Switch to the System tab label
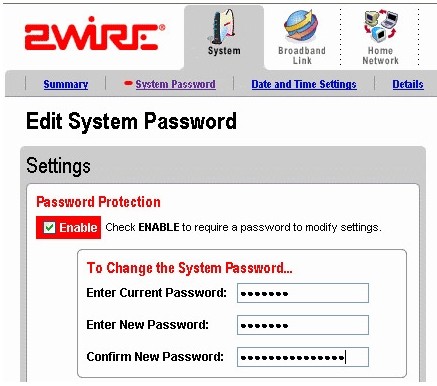This screenshot has height=386, width=437. pos(224,51)
